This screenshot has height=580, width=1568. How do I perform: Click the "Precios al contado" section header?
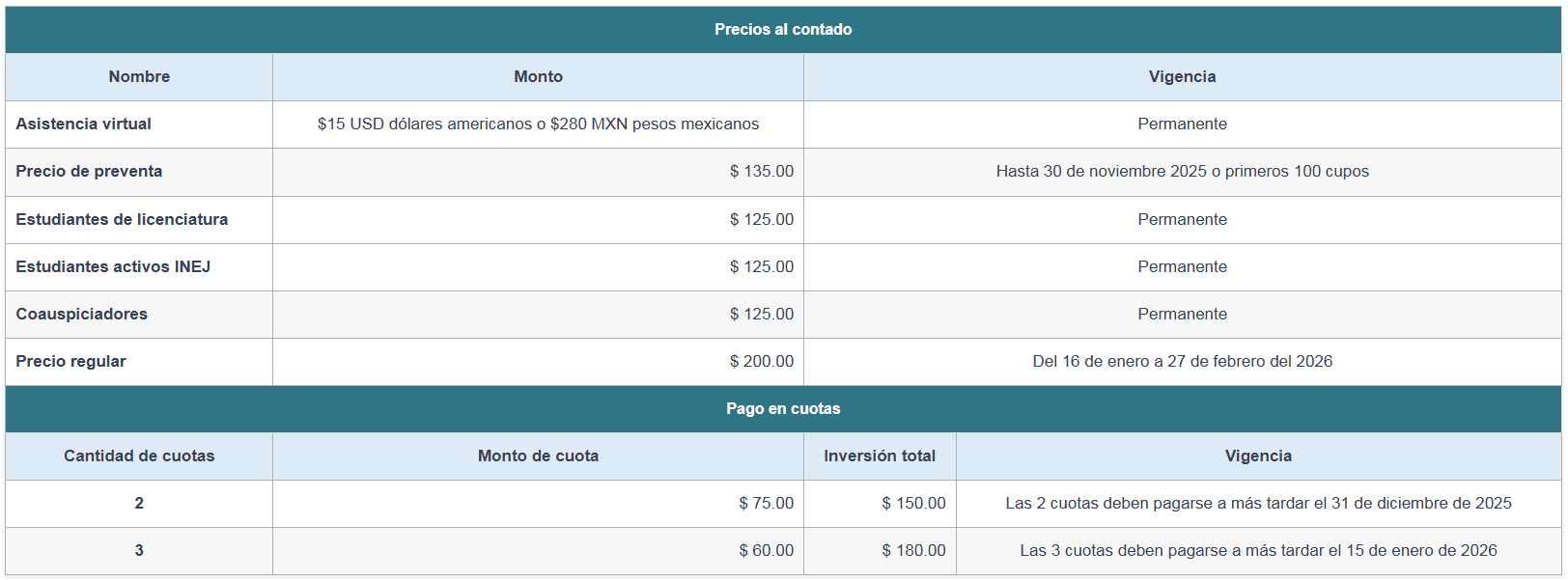783,30
